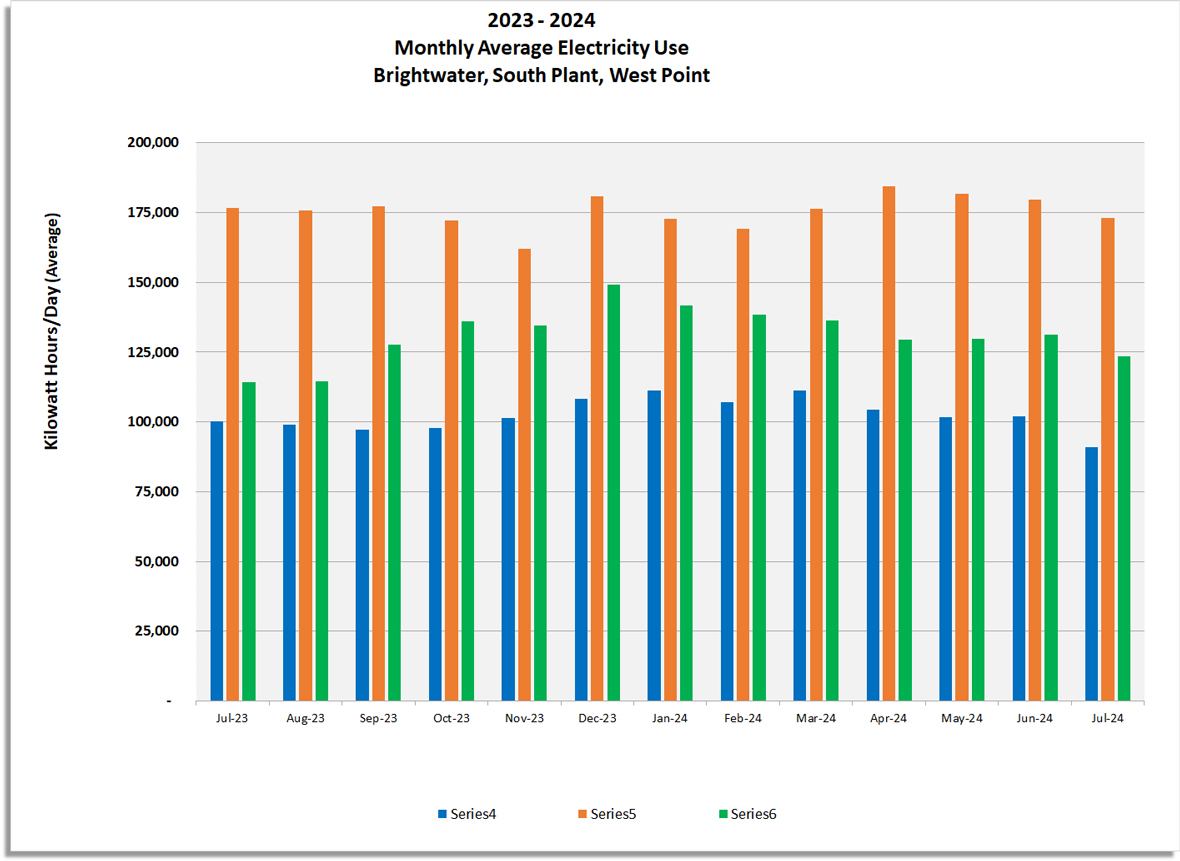Select the blue bar for Mar-24

[x=799, y=546]
